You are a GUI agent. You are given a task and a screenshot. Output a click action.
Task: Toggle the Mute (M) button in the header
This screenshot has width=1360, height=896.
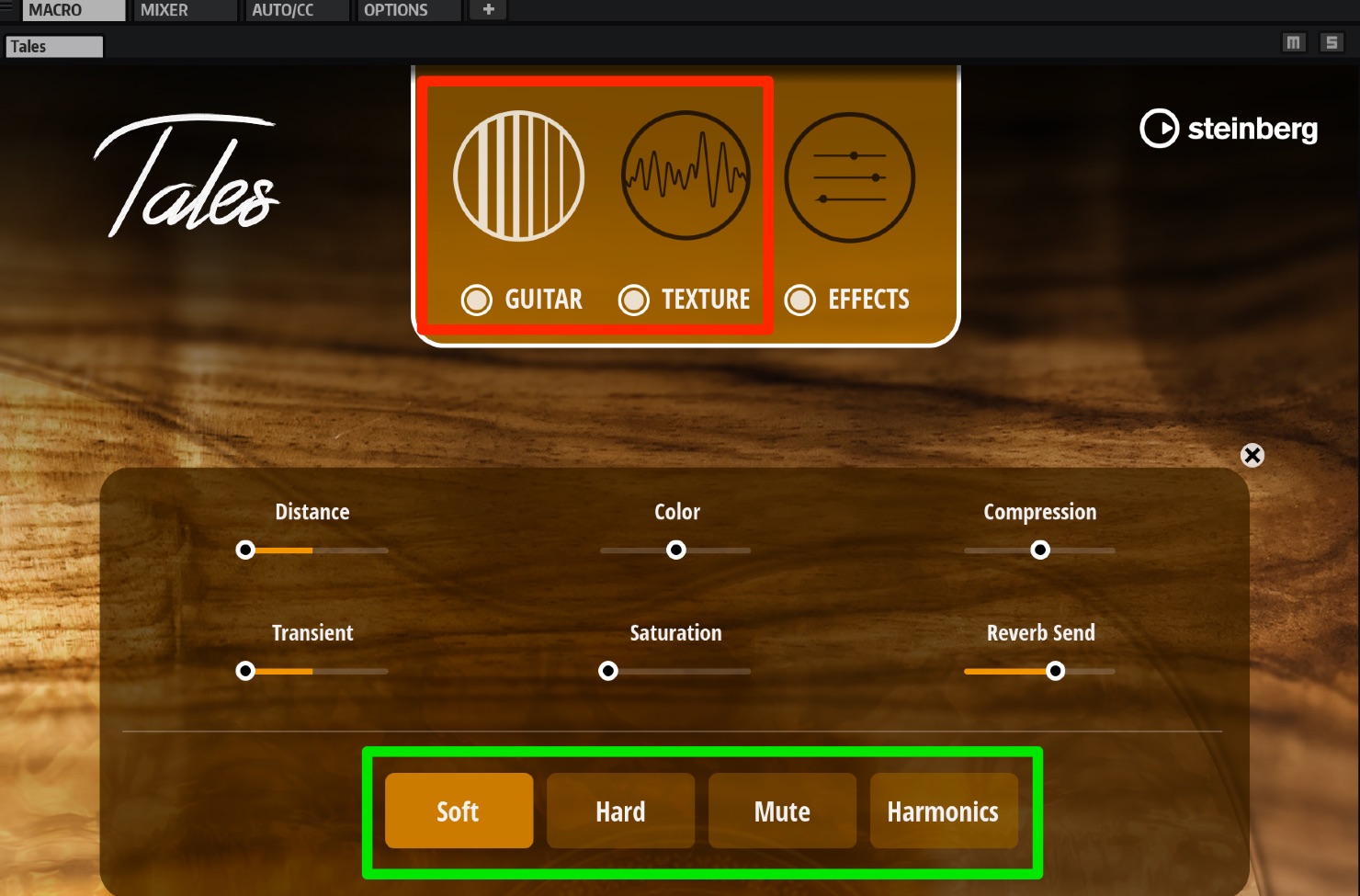(1294, 42)
